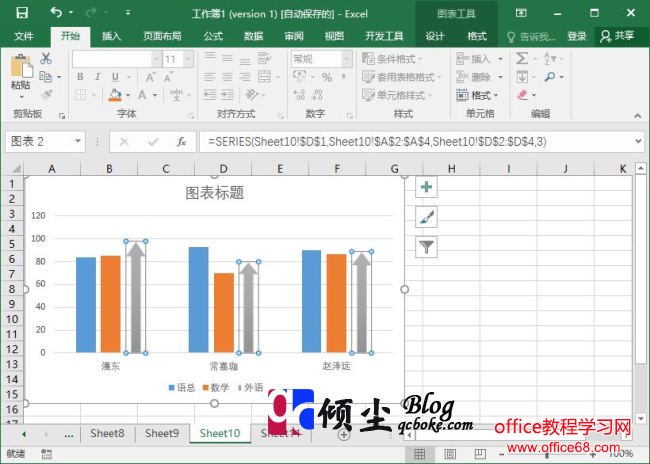Switch to Normal view icon
650x464 pixels.
(420, 454)
